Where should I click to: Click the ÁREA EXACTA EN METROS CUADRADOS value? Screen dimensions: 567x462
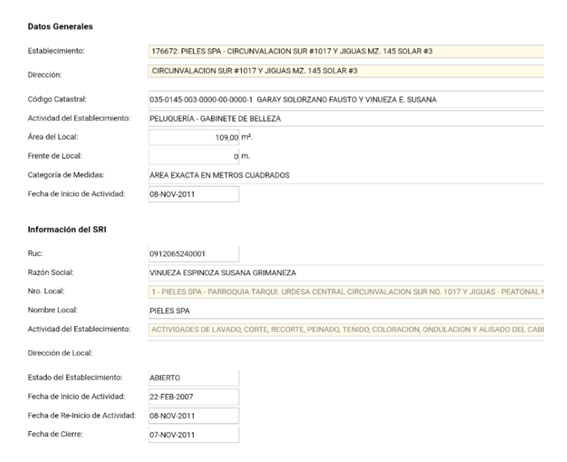click(x=219, y=175)
